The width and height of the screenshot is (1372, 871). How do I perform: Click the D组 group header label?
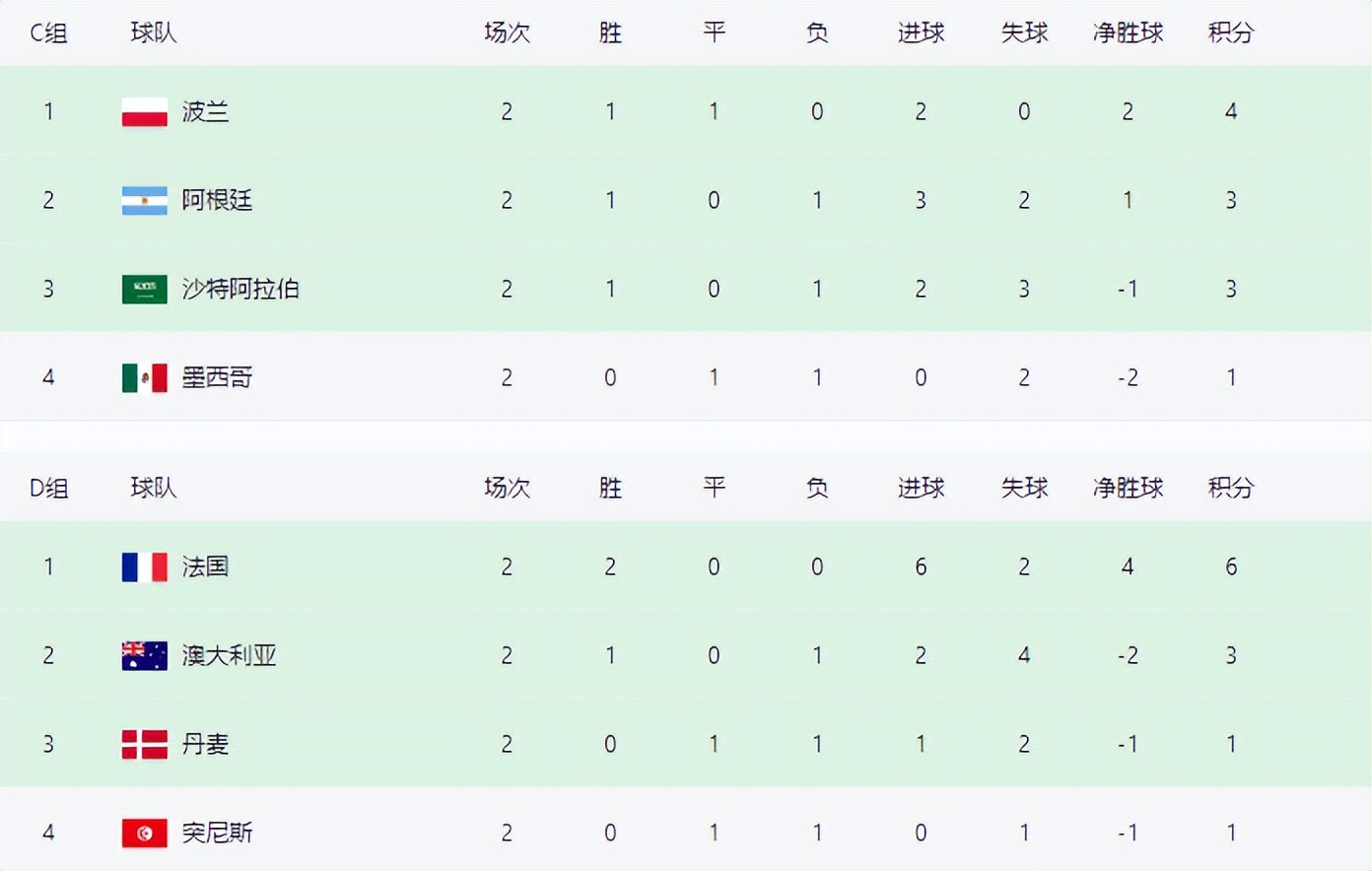pyautogui.click(x=48, y=489)
